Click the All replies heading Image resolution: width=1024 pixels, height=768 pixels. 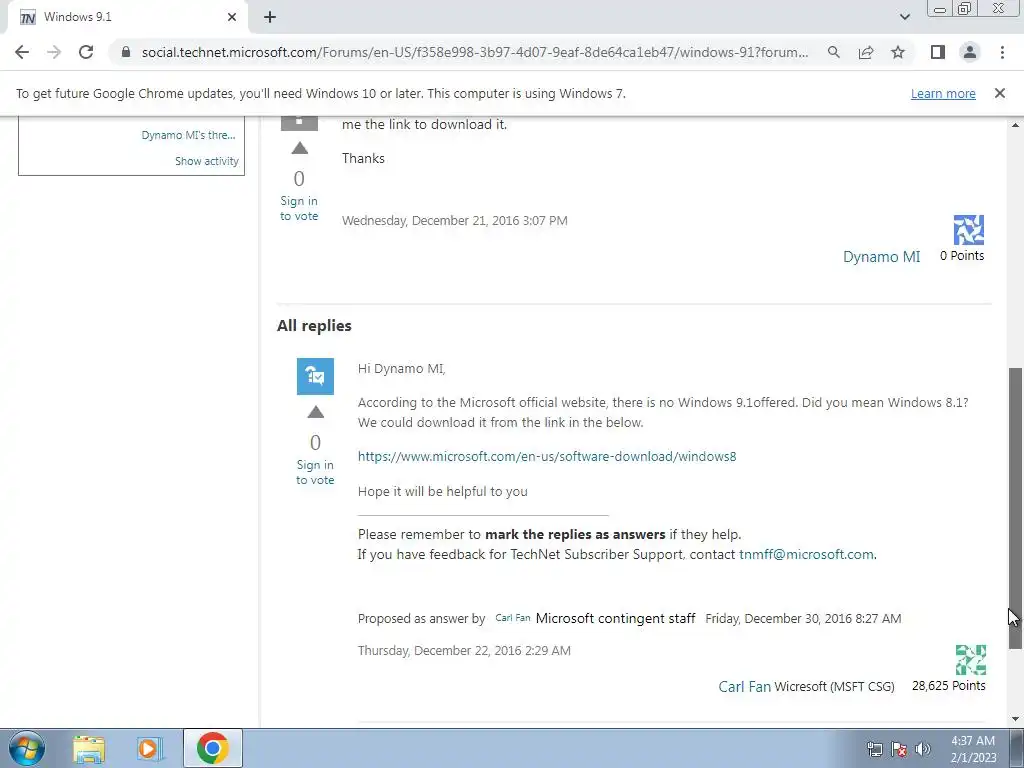coord(314,325)
